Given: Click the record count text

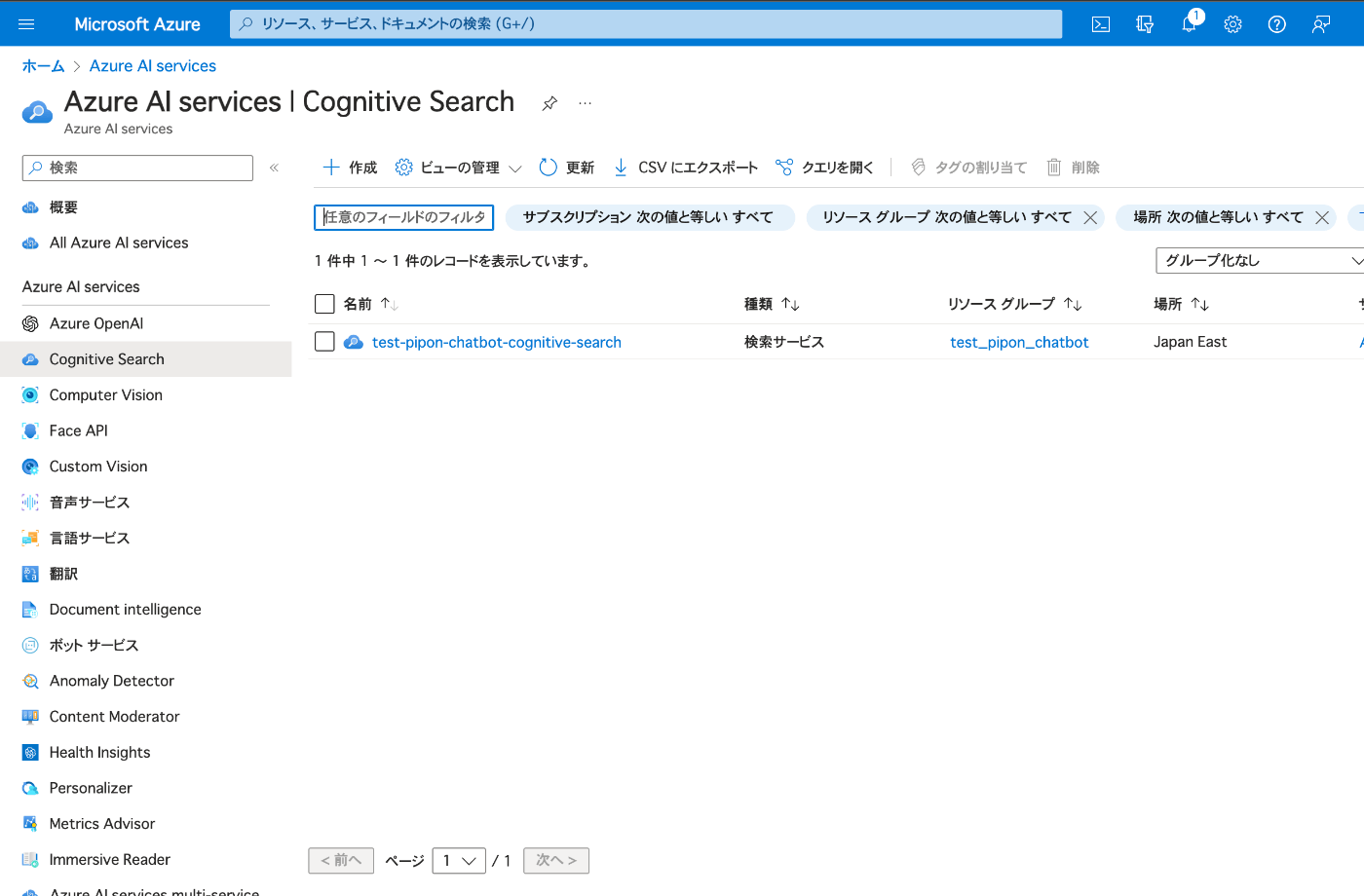Looking at the screenshot, I should (454, 261).
